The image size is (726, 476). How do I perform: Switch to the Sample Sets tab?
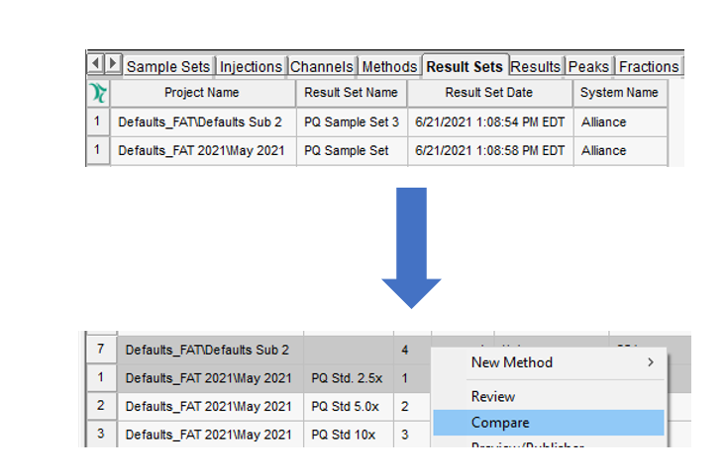click(168, 67)
